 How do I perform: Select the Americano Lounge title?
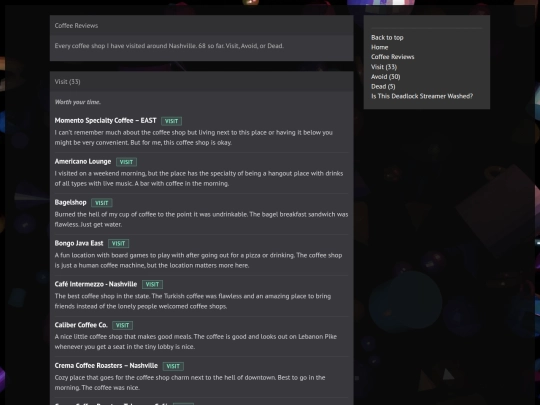(x=83, y=162)
